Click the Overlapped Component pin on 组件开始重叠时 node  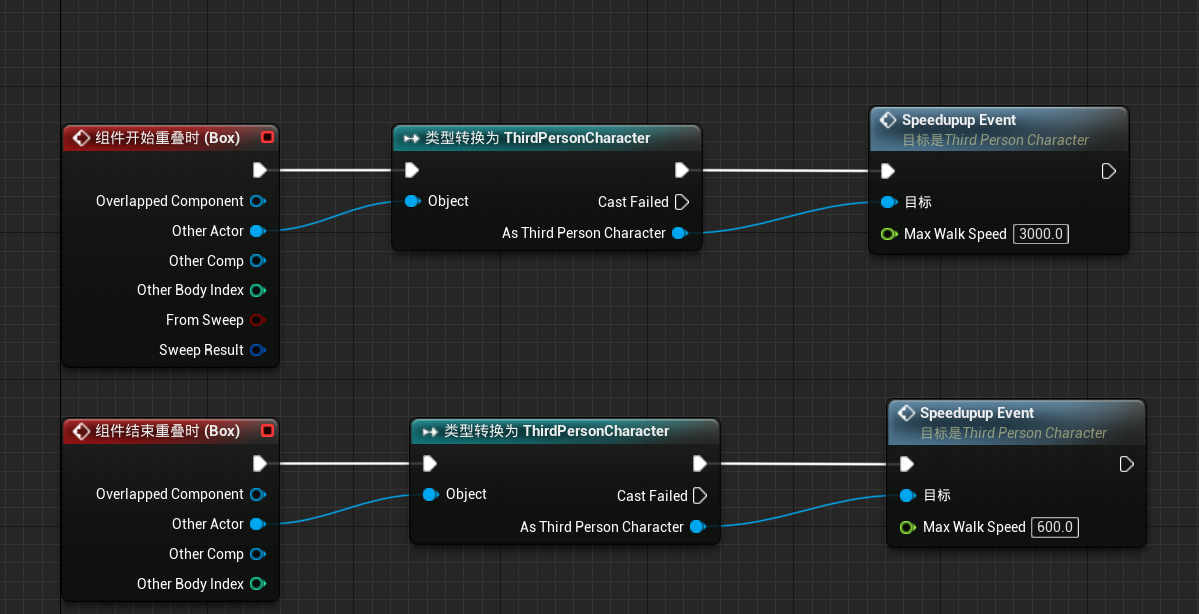[259, 201]
